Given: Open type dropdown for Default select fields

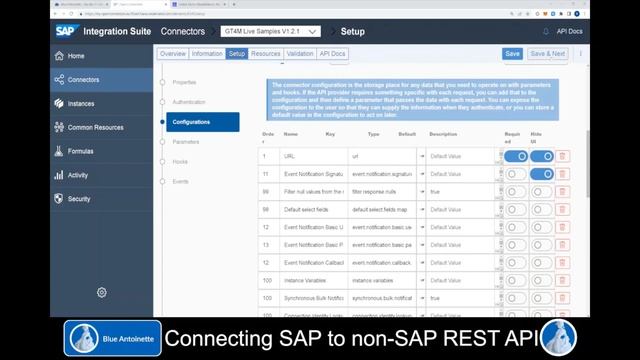Looking at the screenshot, I should pos(422,209).
